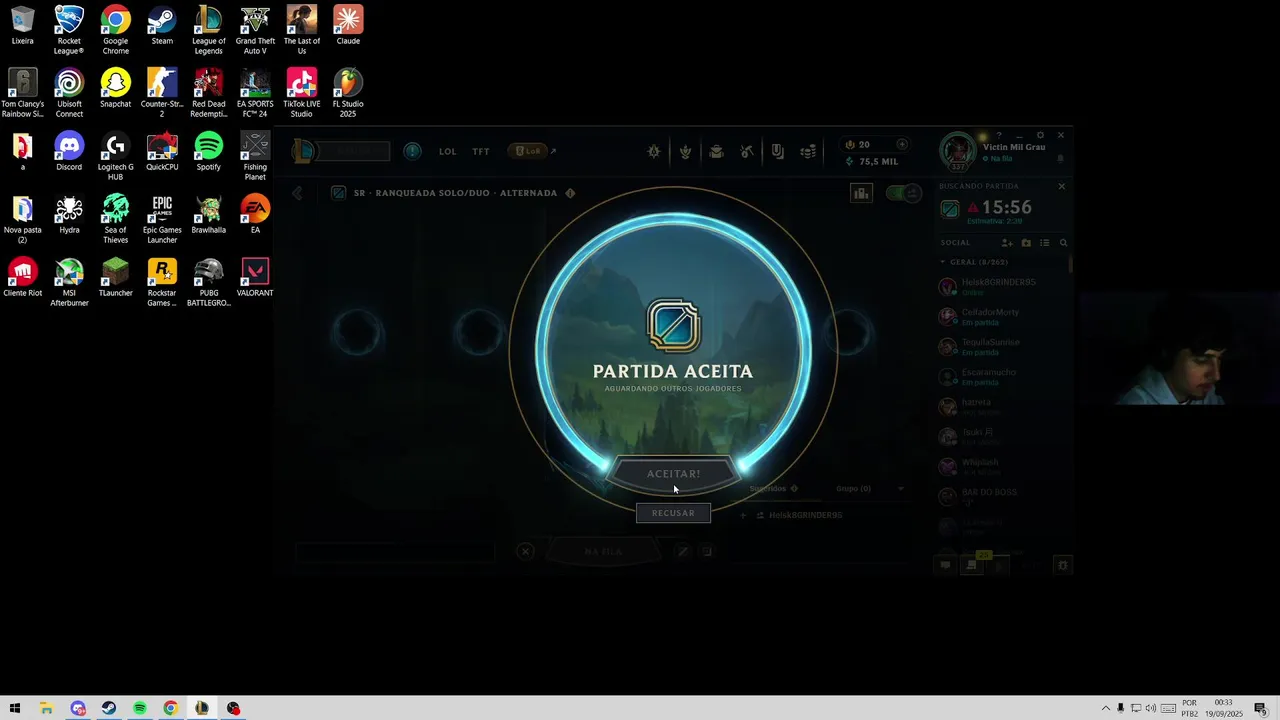Screen dimensions: 1280x720
Task: Select friend TequilaSunrise in the friends list
Action: click(x=1002, y=347)
